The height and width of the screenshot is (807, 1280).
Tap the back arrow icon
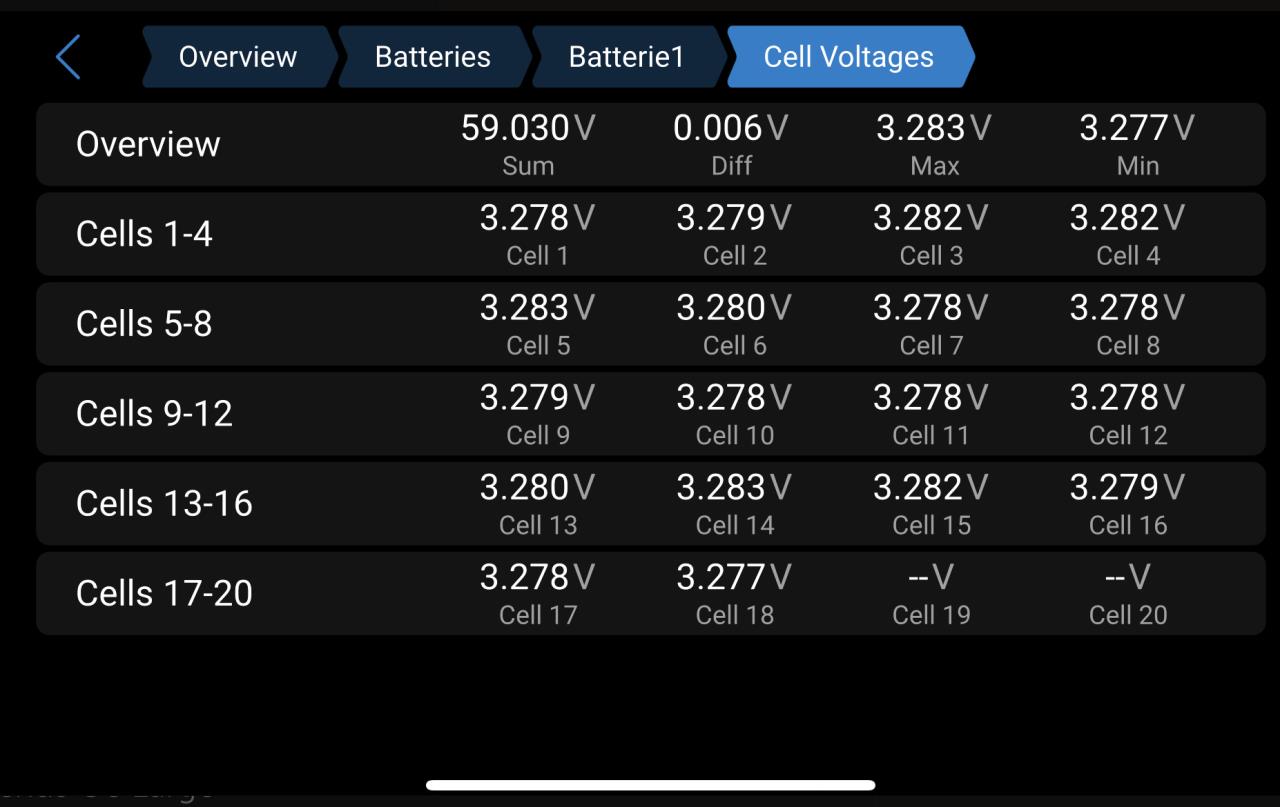coord(68,57)
